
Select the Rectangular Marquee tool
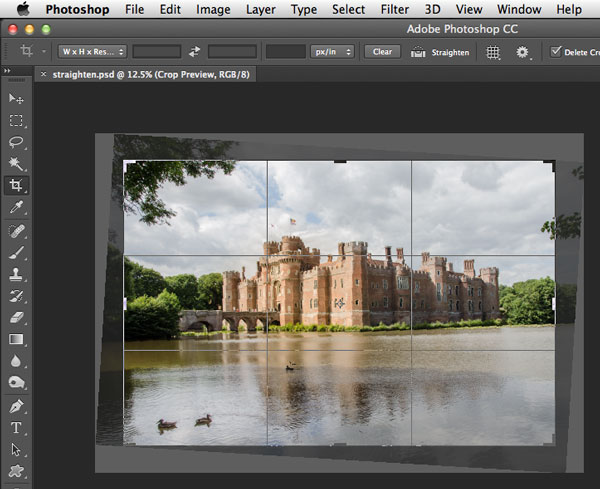pos(16,120)
